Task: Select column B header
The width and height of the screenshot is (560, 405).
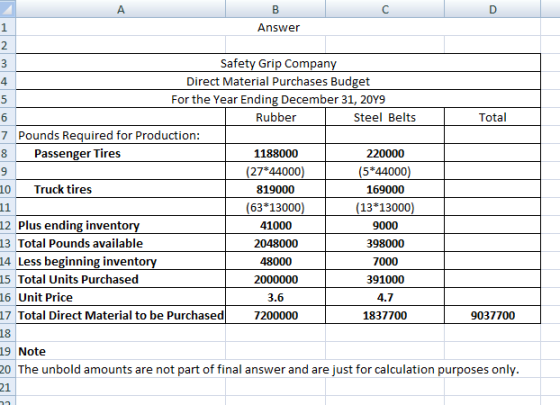Action: tap(275, 9)
